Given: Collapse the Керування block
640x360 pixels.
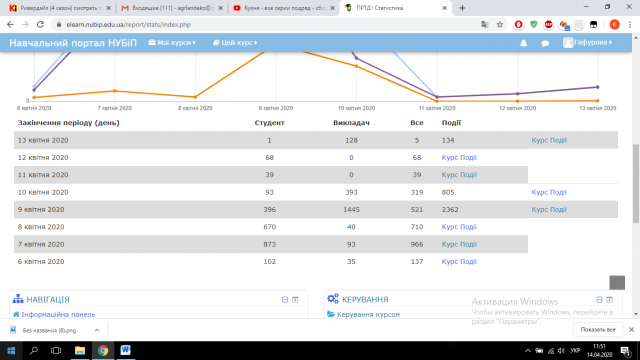Looking at the screenshot, I should point(599,300).
